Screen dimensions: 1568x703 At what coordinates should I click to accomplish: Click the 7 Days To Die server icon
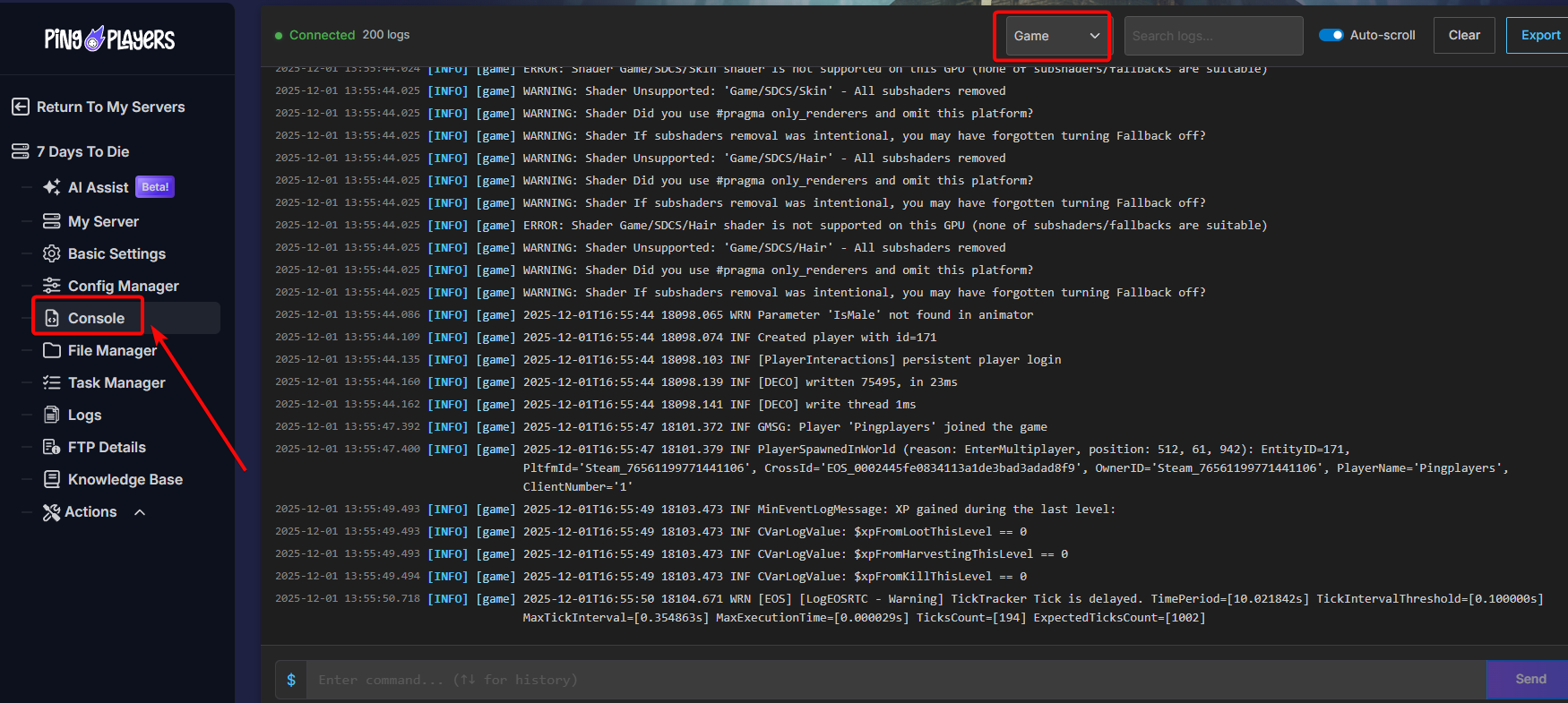point(21,151)
